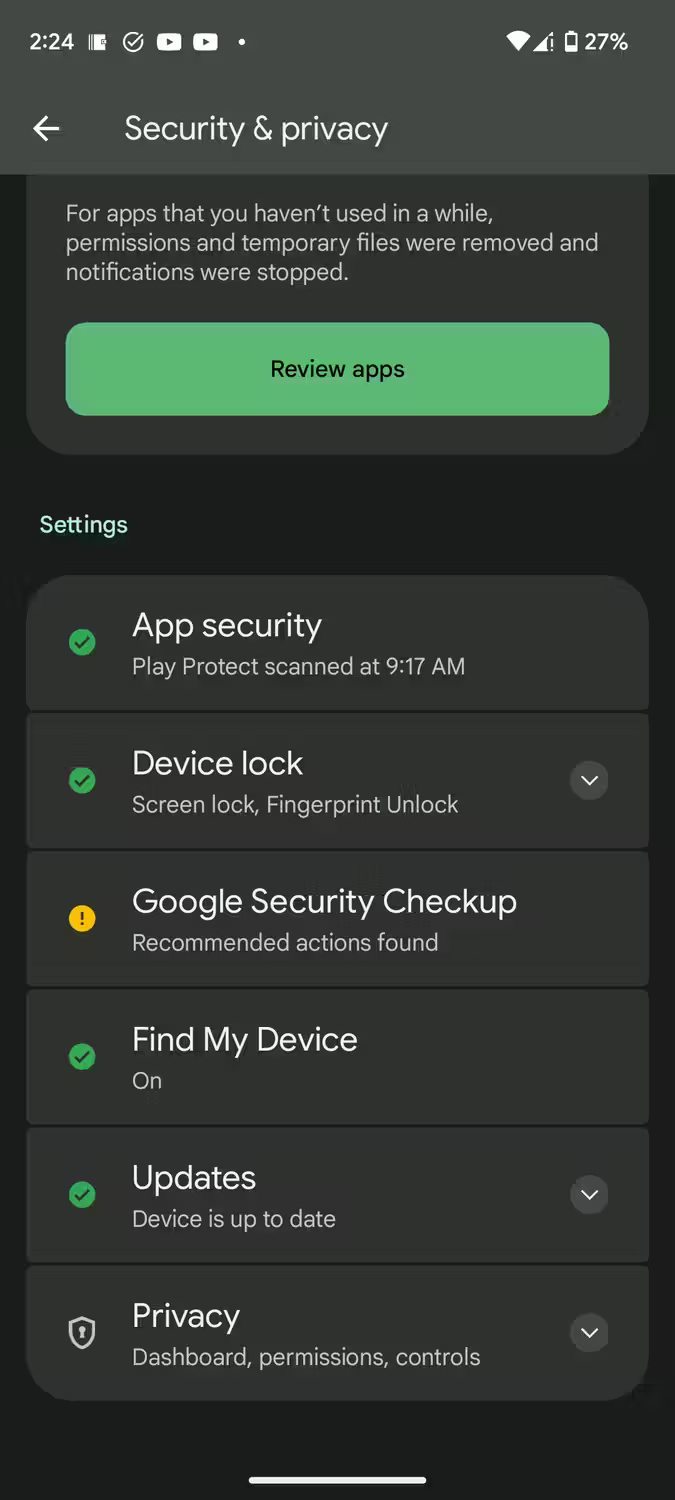Viewport: 675px width, 1500px height.
Task: Select the Privacy shield icon
Action: coord(81,1332)
